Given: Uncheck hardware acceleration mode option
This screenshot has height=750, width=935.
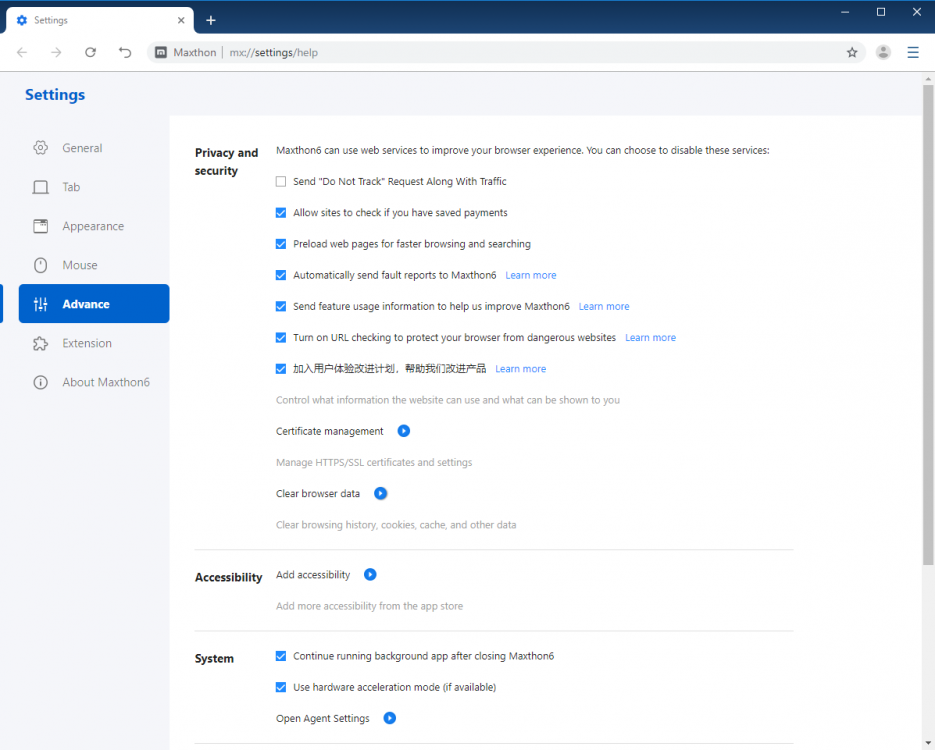Looking at the screenshot, I should [281, 687].
